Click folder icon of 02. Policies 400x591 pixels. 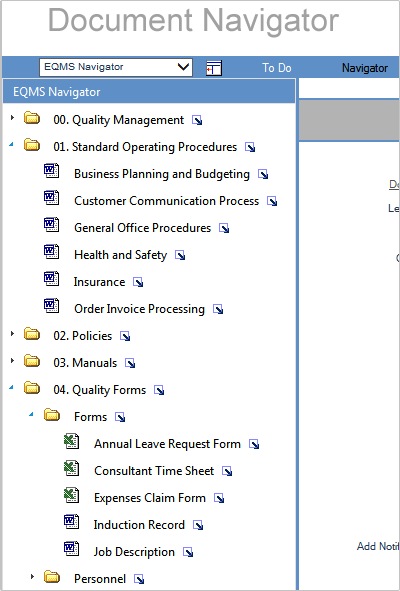click(x=32, y=334)
